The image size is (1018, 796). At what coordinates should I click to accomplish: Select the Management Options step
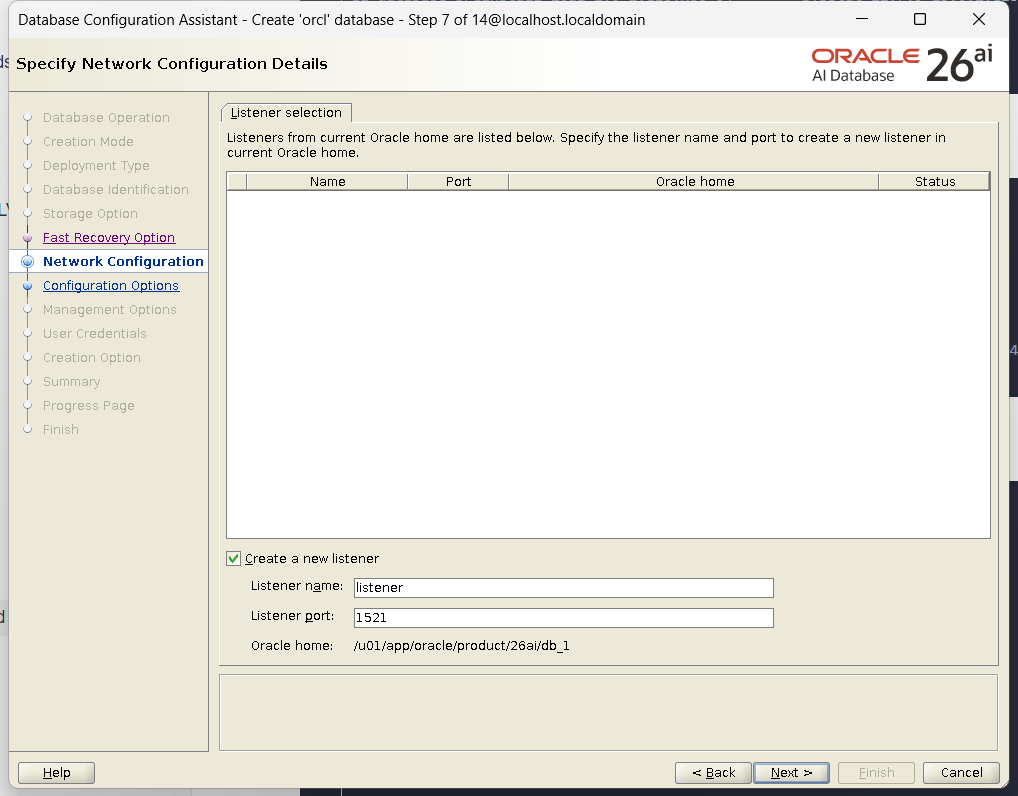point(109,310)
